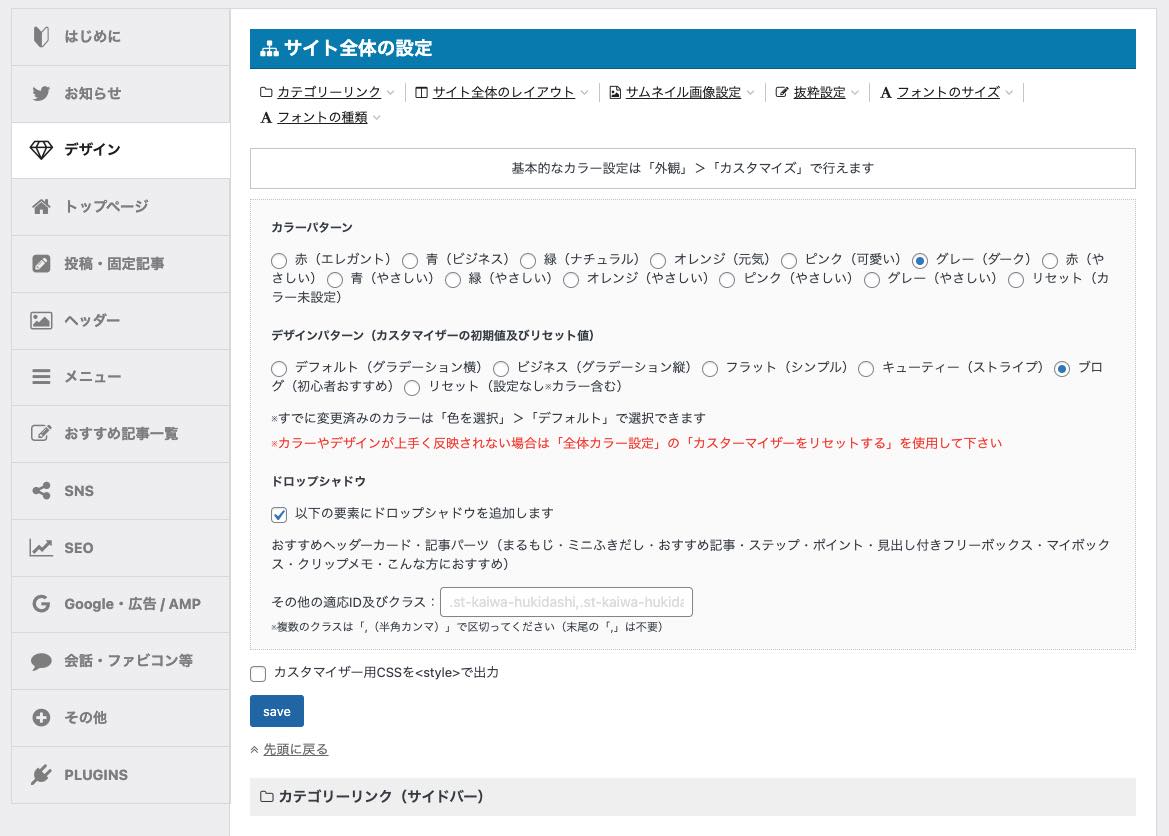Click the home icon beside トップページ
Viewport: 1169px width, 836px height.
[41, 207]
